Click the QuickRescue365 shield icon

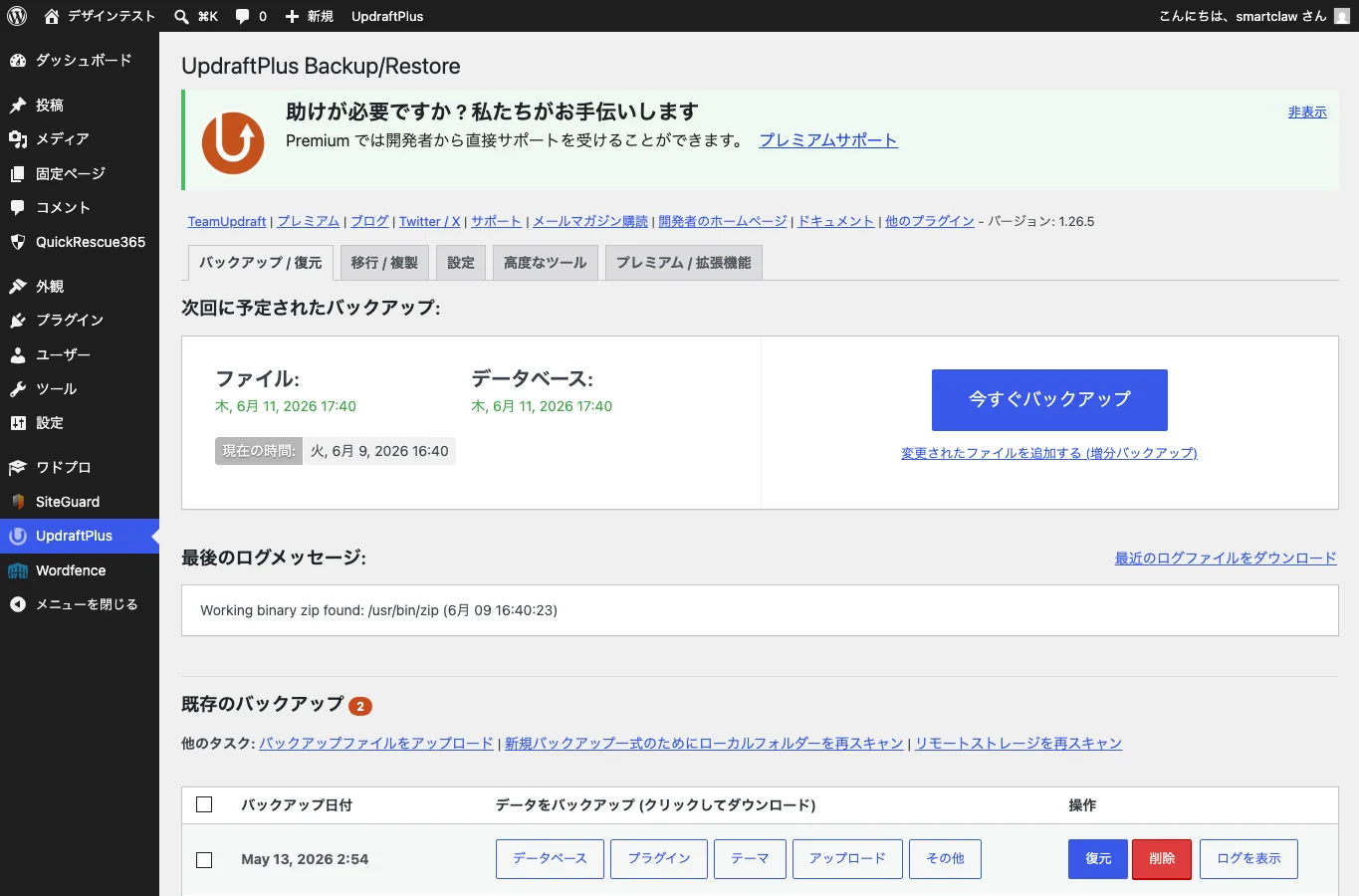pos(18,242)
